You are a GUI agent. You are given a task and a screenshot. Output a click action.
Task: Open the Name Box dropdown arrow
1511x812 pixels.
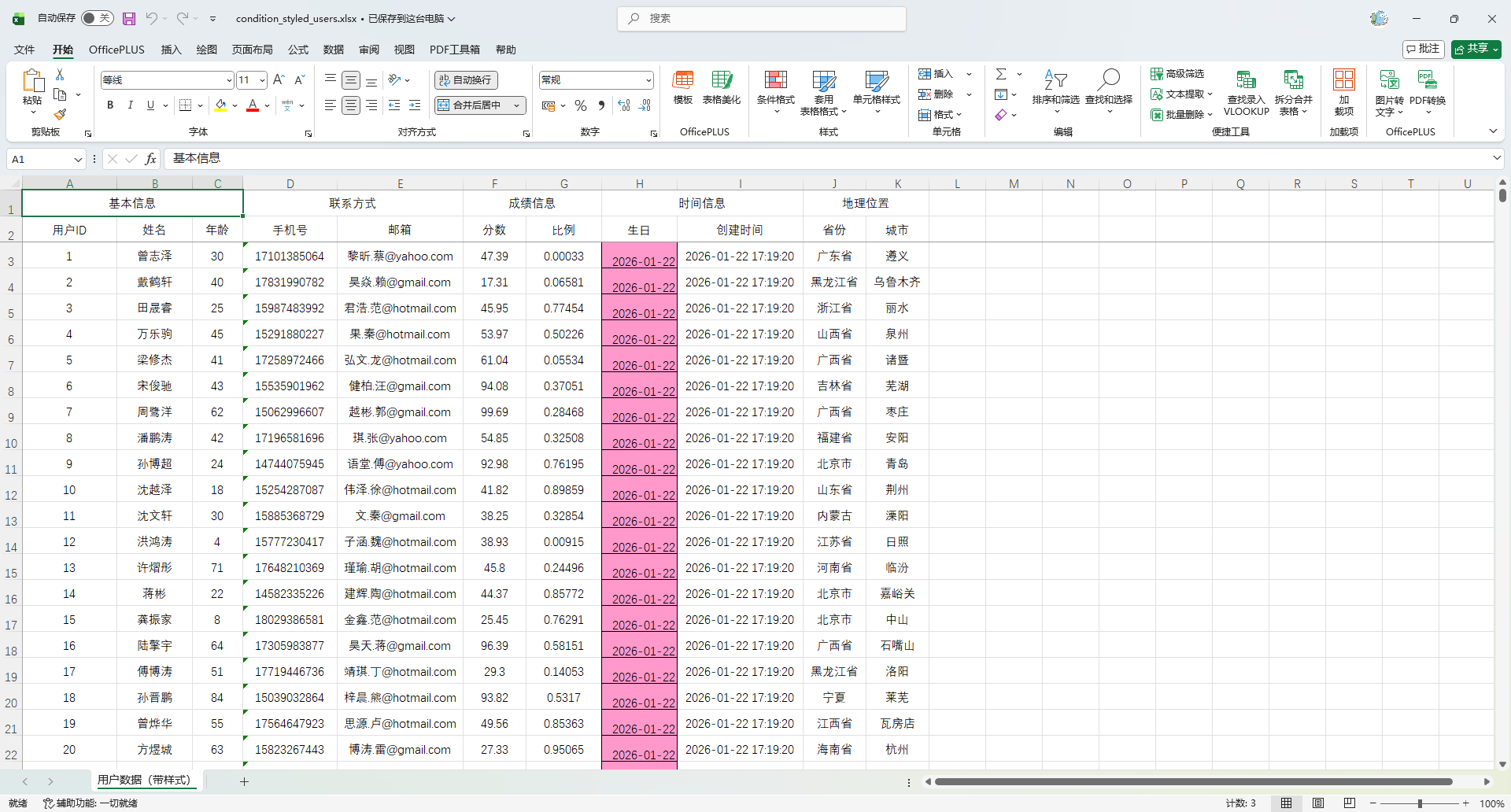[78, 159]
